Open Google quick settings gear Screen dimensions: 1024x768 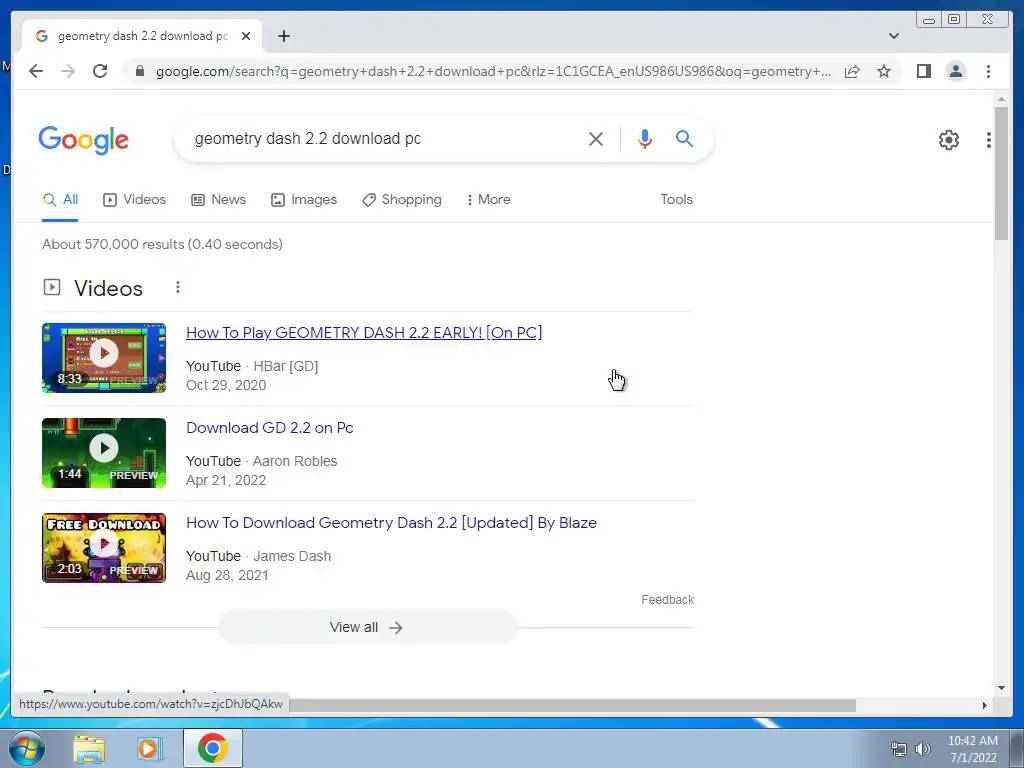point(948,140)
